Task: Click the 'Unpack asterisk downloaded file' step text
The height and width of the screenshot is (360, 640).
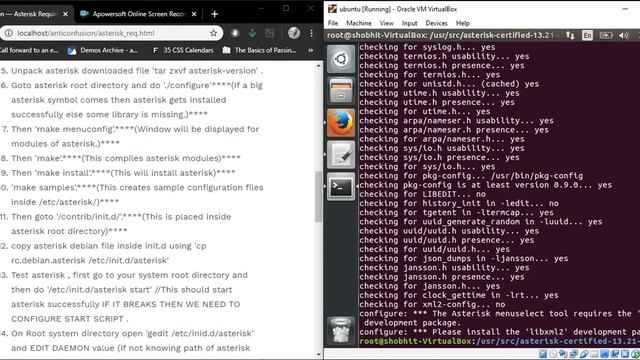Action: [137, 71]
